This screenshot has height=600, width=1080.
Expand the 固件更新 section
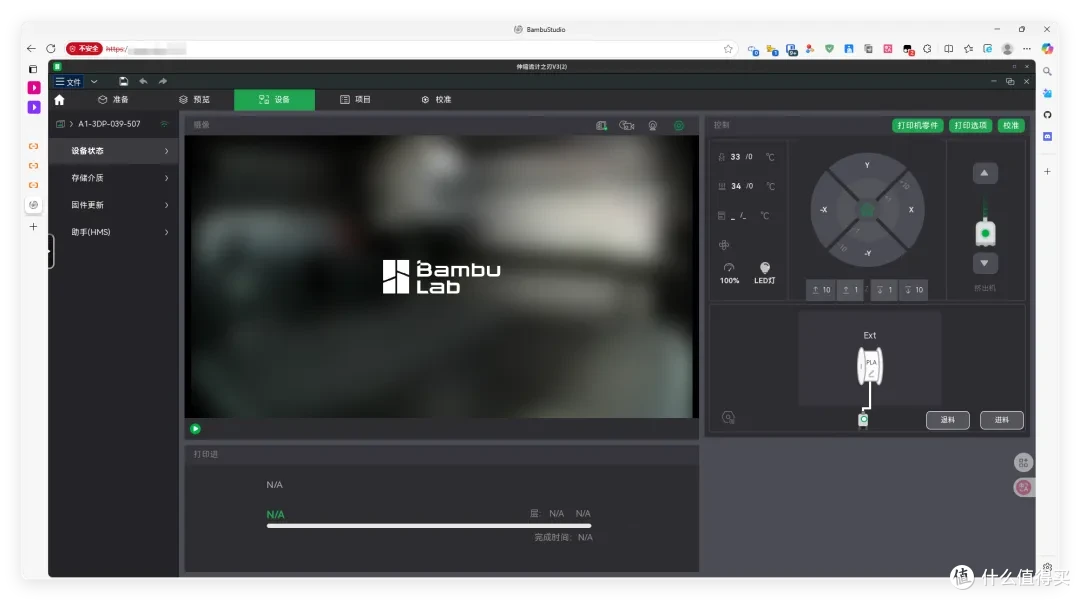click(x=114, y=205)
